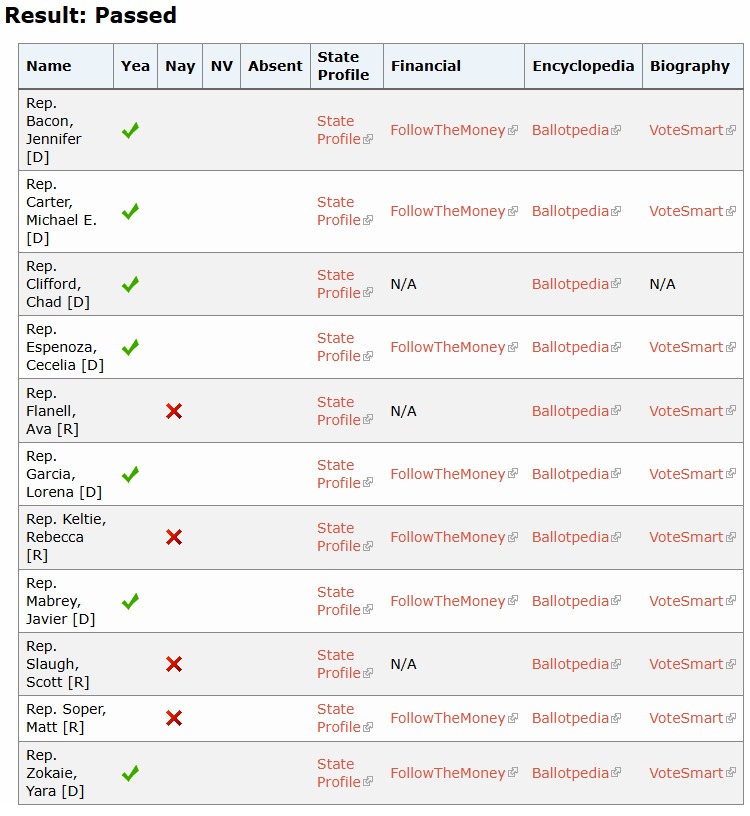Open FollowTheMoney link for Garcia, Lorena
Screen dimensions: 750x816
(x=454, y=474)
